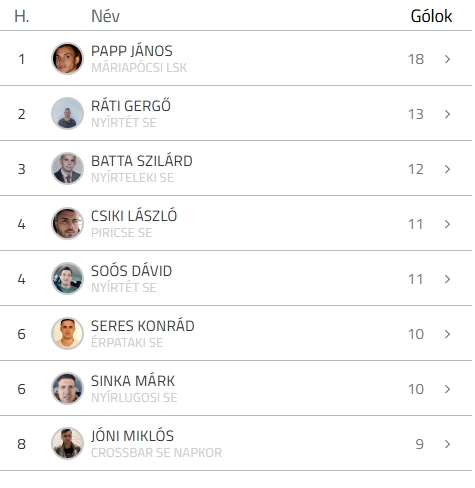Click Sinka Márk's profile picture
Image resolution: width=475 pixels, height=488 pixels.
67,388
